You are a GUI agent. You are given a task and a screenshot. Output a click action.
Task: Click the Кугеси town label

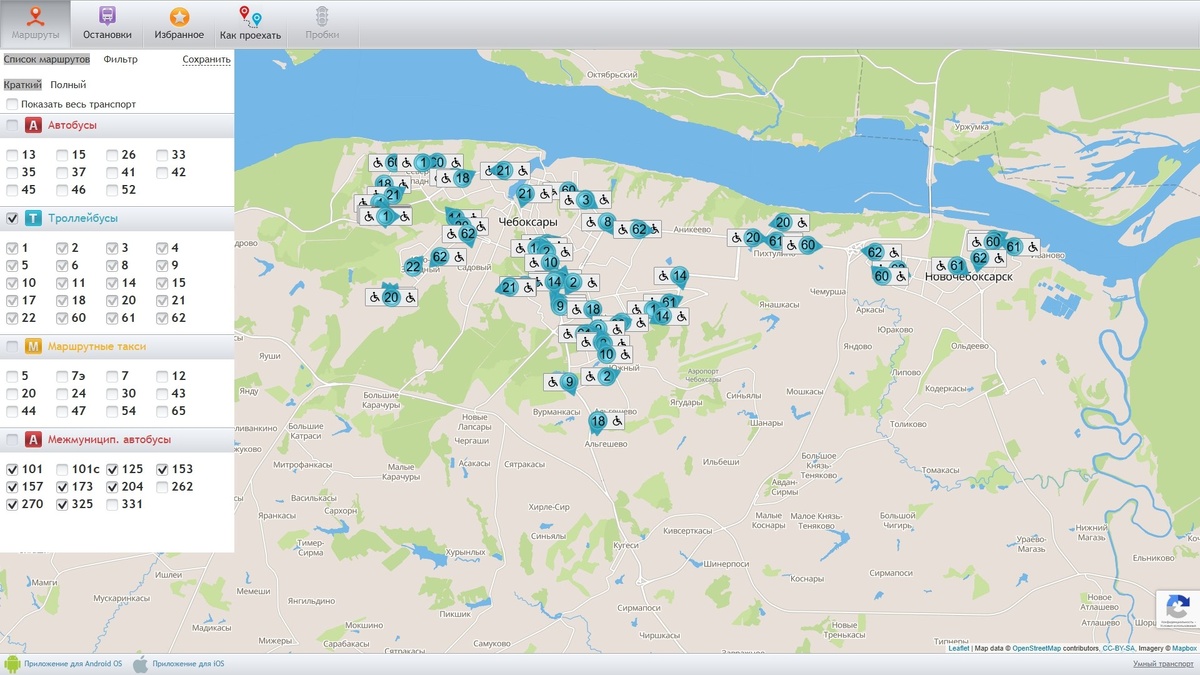626,546
